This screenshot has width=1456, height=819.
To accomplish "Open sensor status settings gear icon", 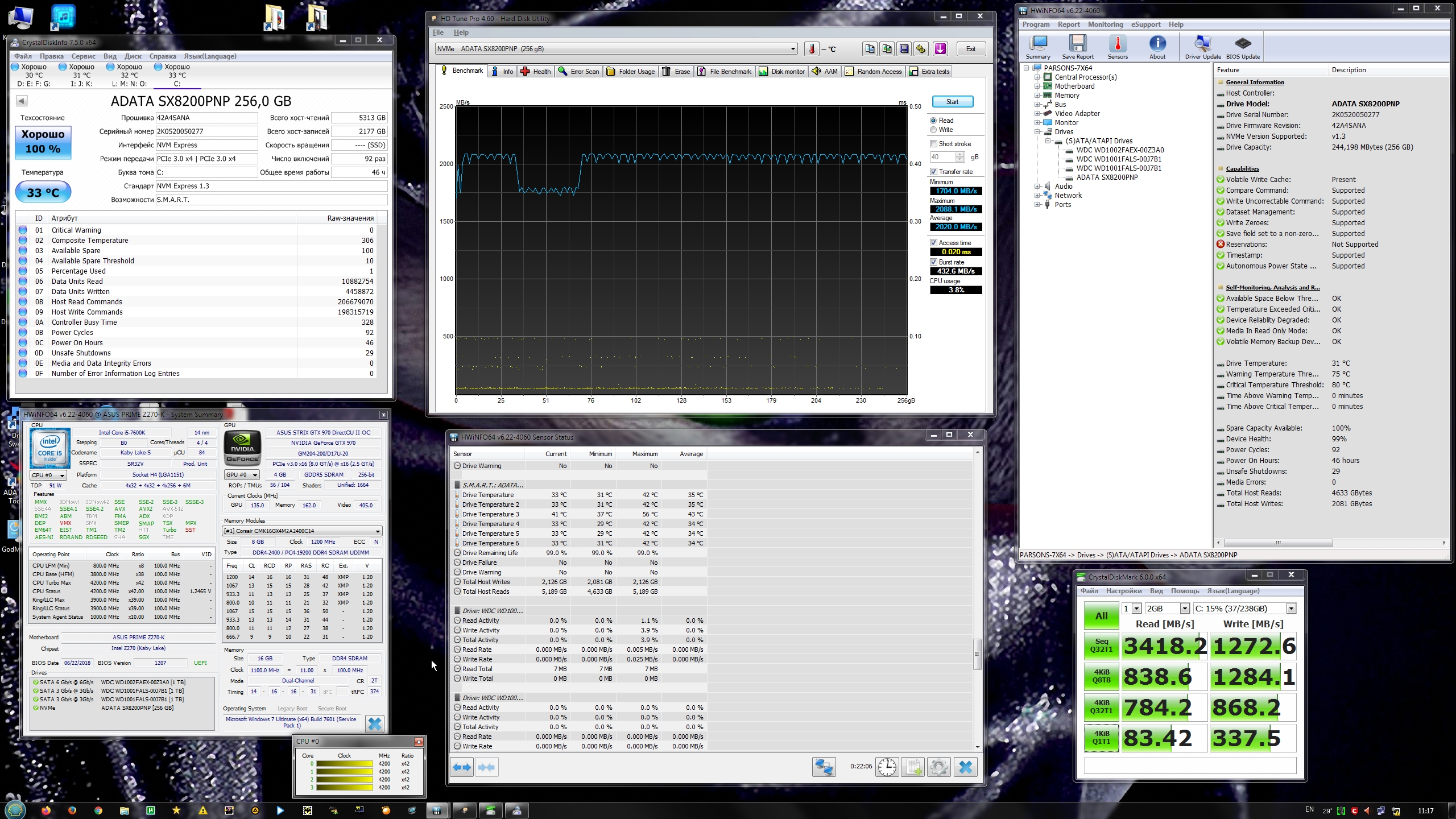I will (938, 767).
